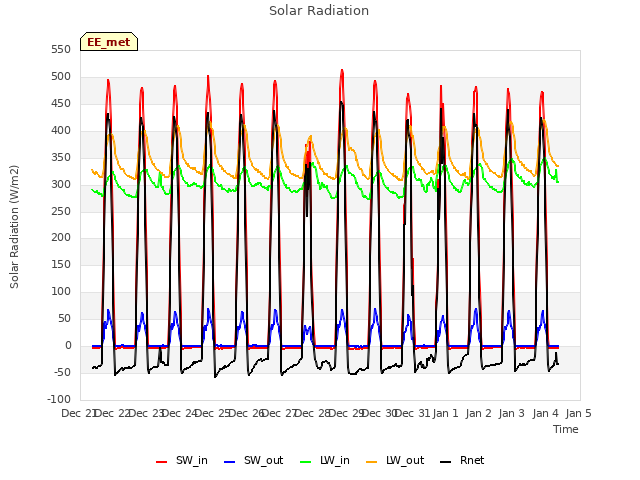Image resolution: width=640 pixels, height=480 pixels.
Task: Click the 550 y-axis tick label
Action: coord(61,49)
